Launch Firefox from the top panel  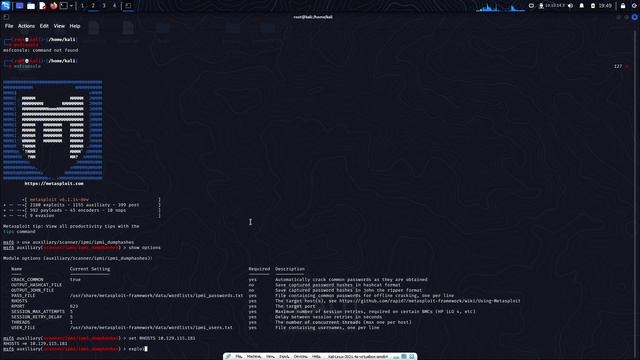[53, 6]
